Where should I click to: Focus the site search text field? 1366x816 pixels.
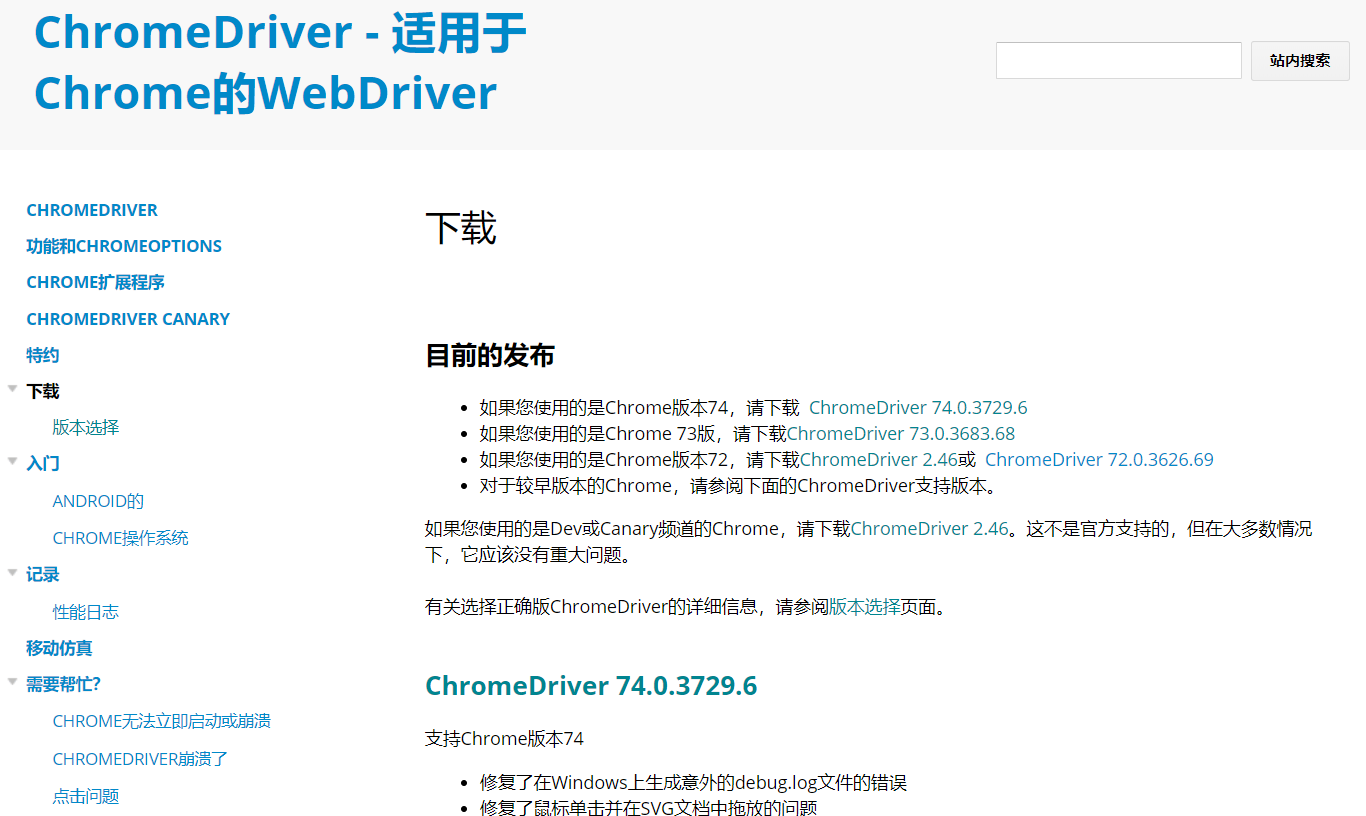tap(1118, 61)
